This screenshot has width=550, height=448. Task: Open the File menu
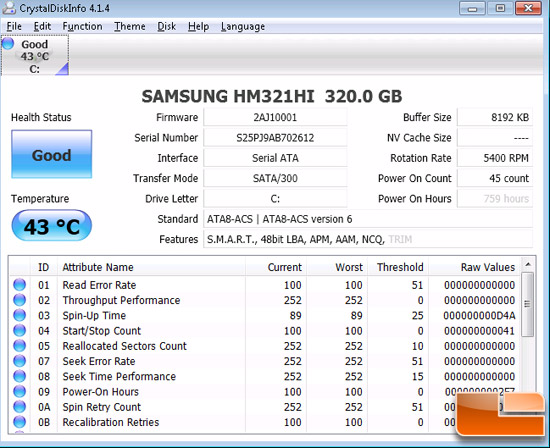click(14, 26)
